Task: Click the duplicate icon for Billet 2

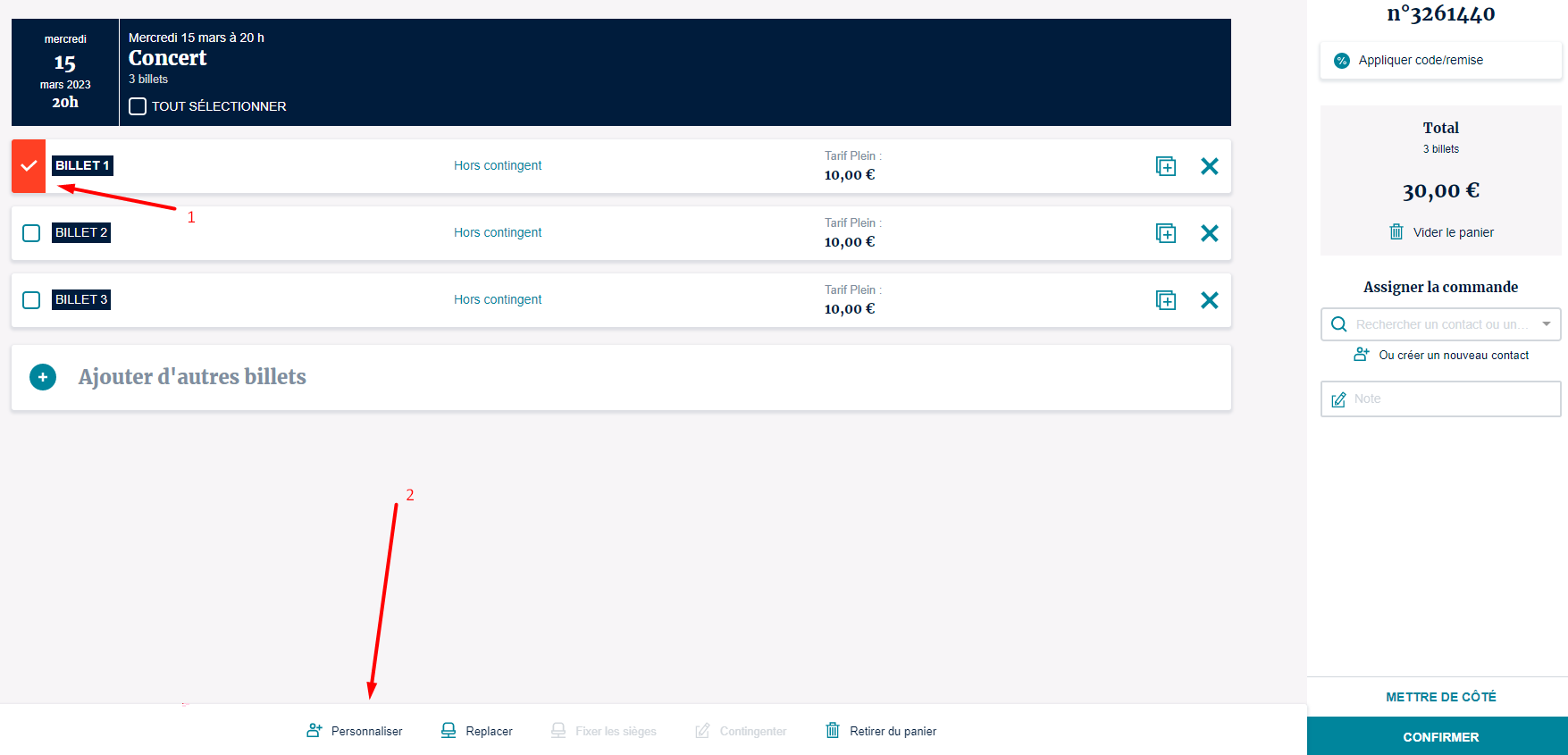Action: pos(1165,233)
